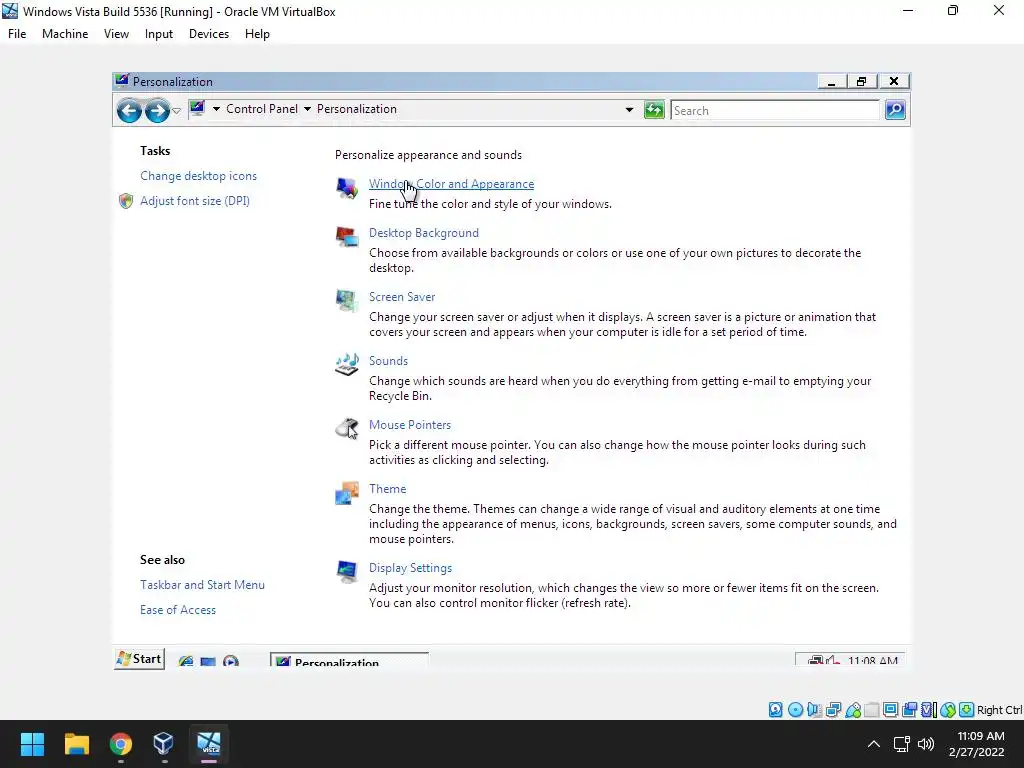Show hidden icons in host system tray
The image size is (1024, 768).
point(873,744)
